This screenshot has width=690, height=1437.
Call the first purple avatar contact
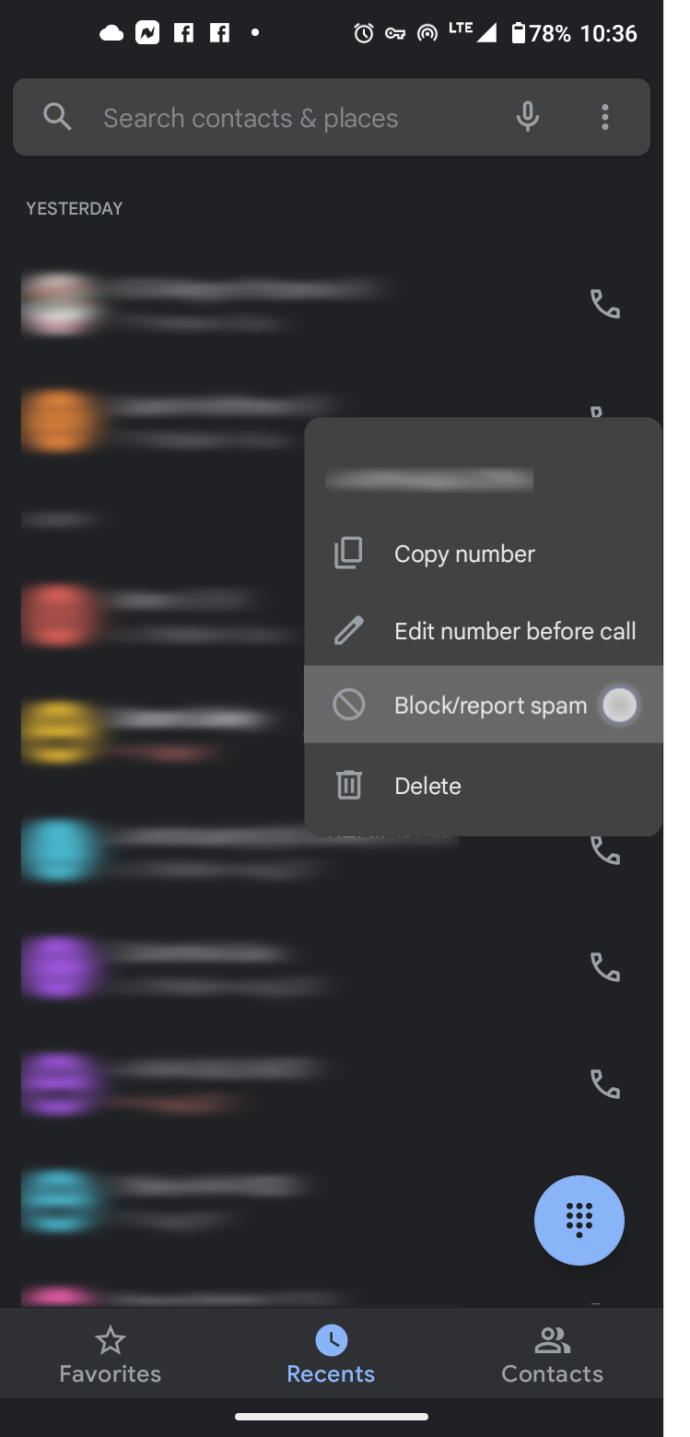click(x=605, y=967)
